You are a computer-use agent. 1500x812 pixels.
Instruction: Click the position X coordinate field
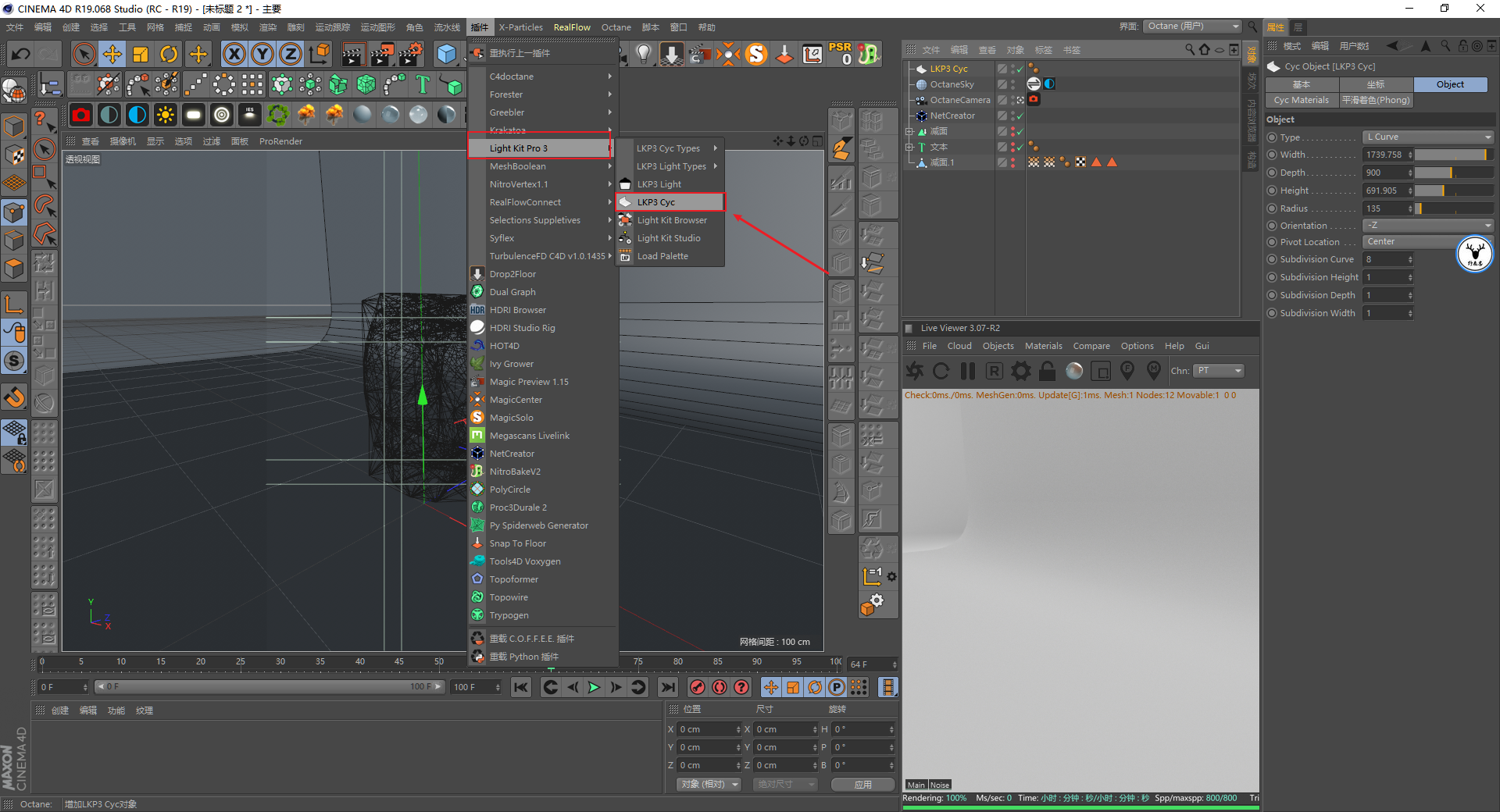(709, 729)
